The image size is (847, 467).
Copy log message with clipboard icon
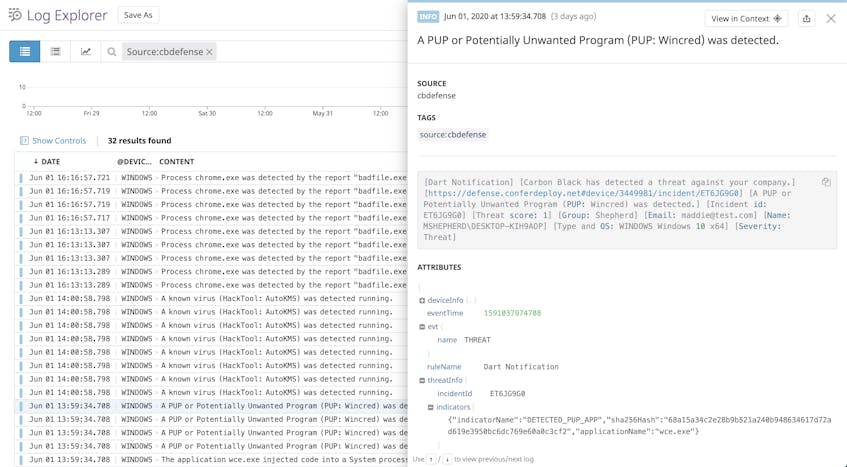826,182
